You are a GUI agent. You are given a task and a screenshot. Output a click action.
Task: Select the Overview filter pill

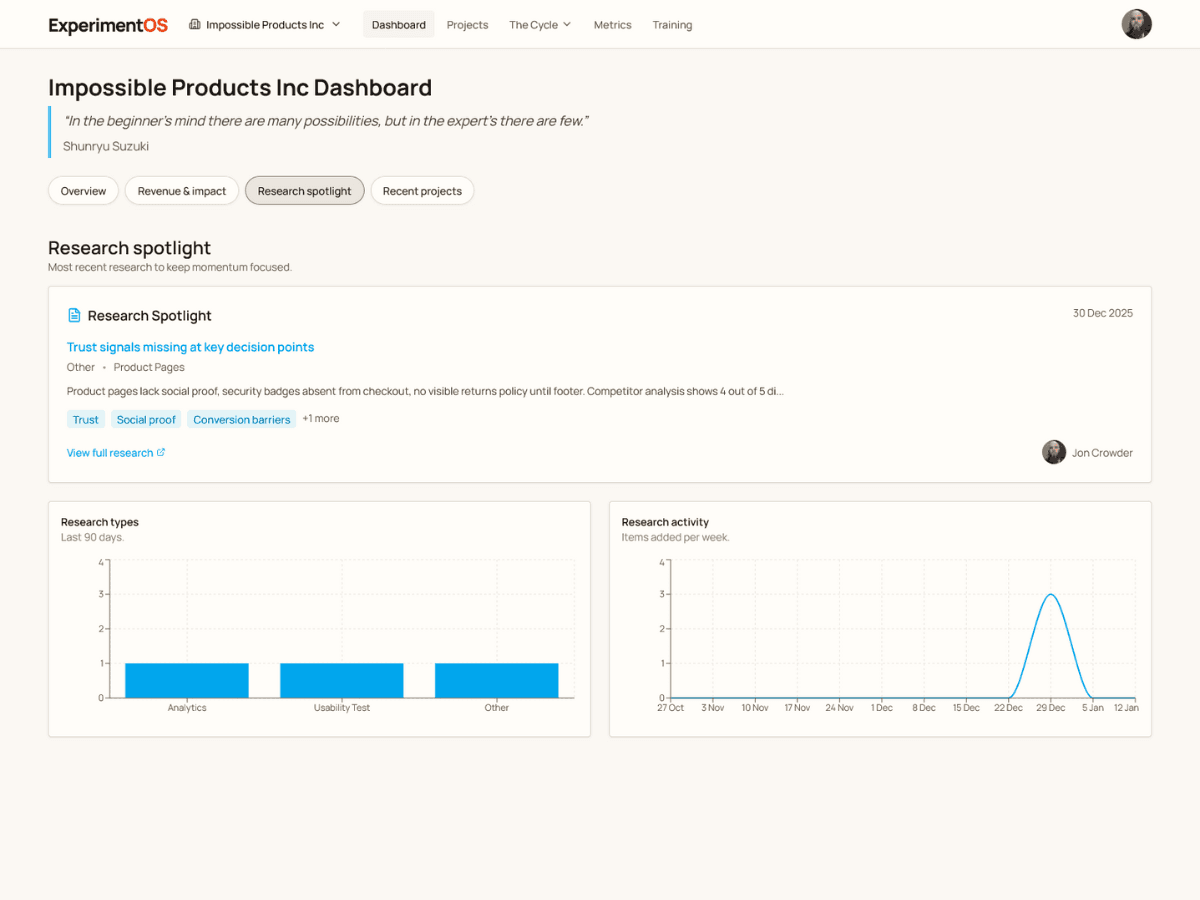tap(83, 190)
